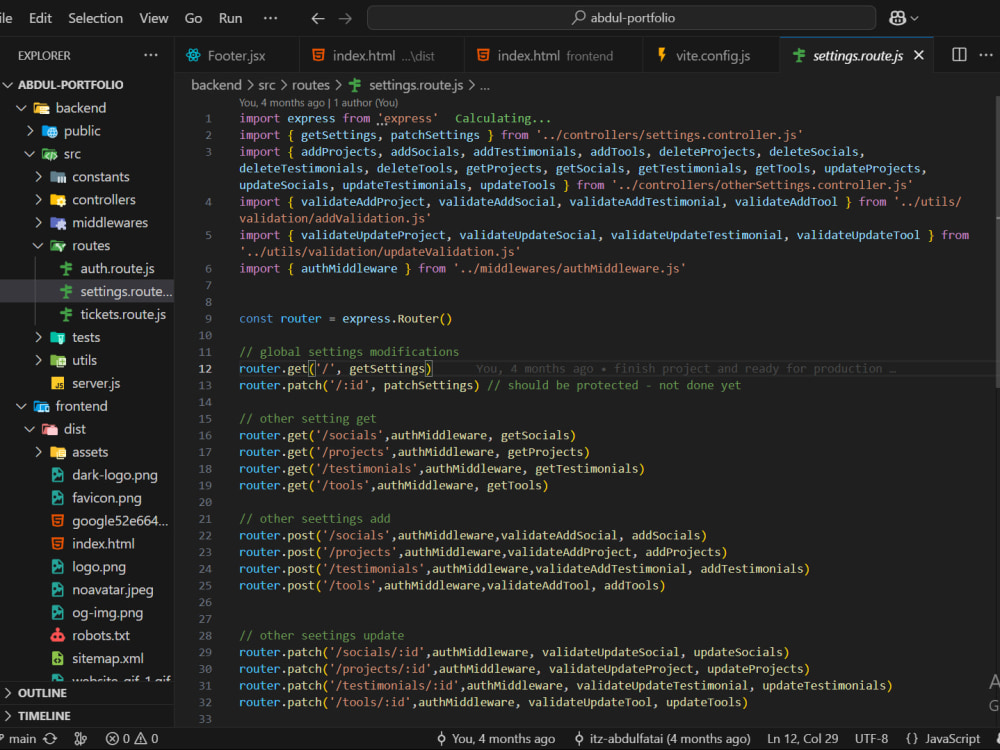Image resolution: width=1000 pixels, height=750 pixels.
Task: Open the View menu
Action: tap(154, 18)
